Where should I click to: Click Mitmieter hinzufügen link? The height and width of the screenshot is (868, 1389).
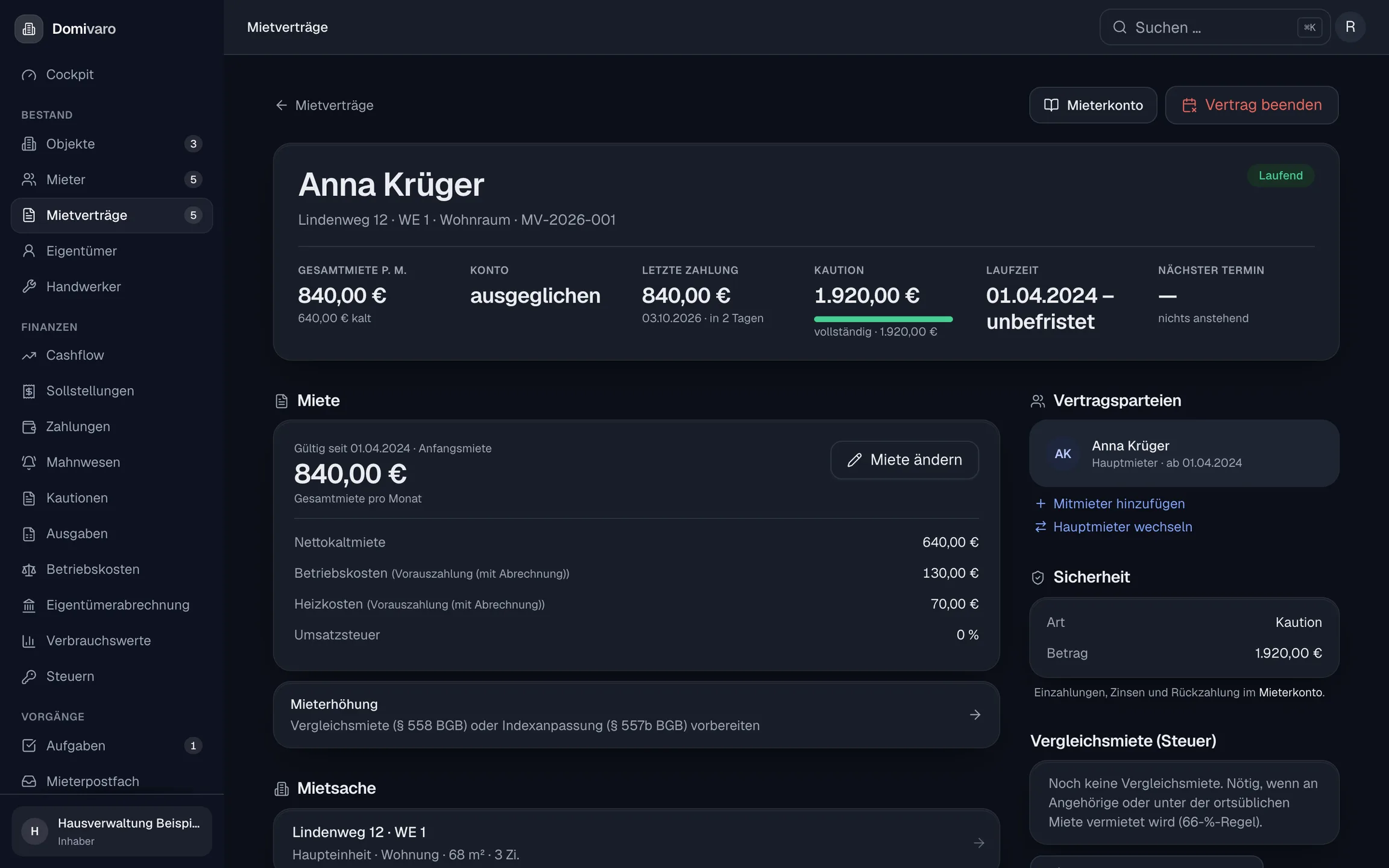click(1110, 503)
